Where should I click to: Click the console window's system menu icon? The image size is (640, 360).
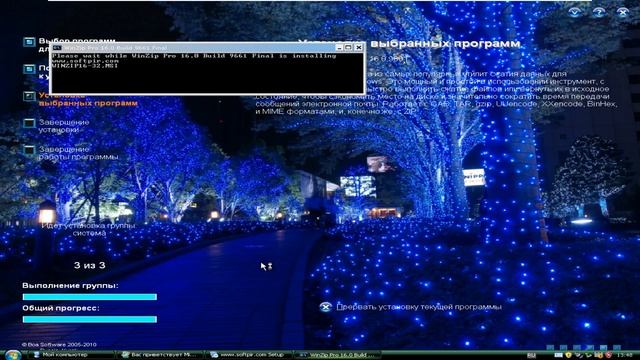coord(57,48)
